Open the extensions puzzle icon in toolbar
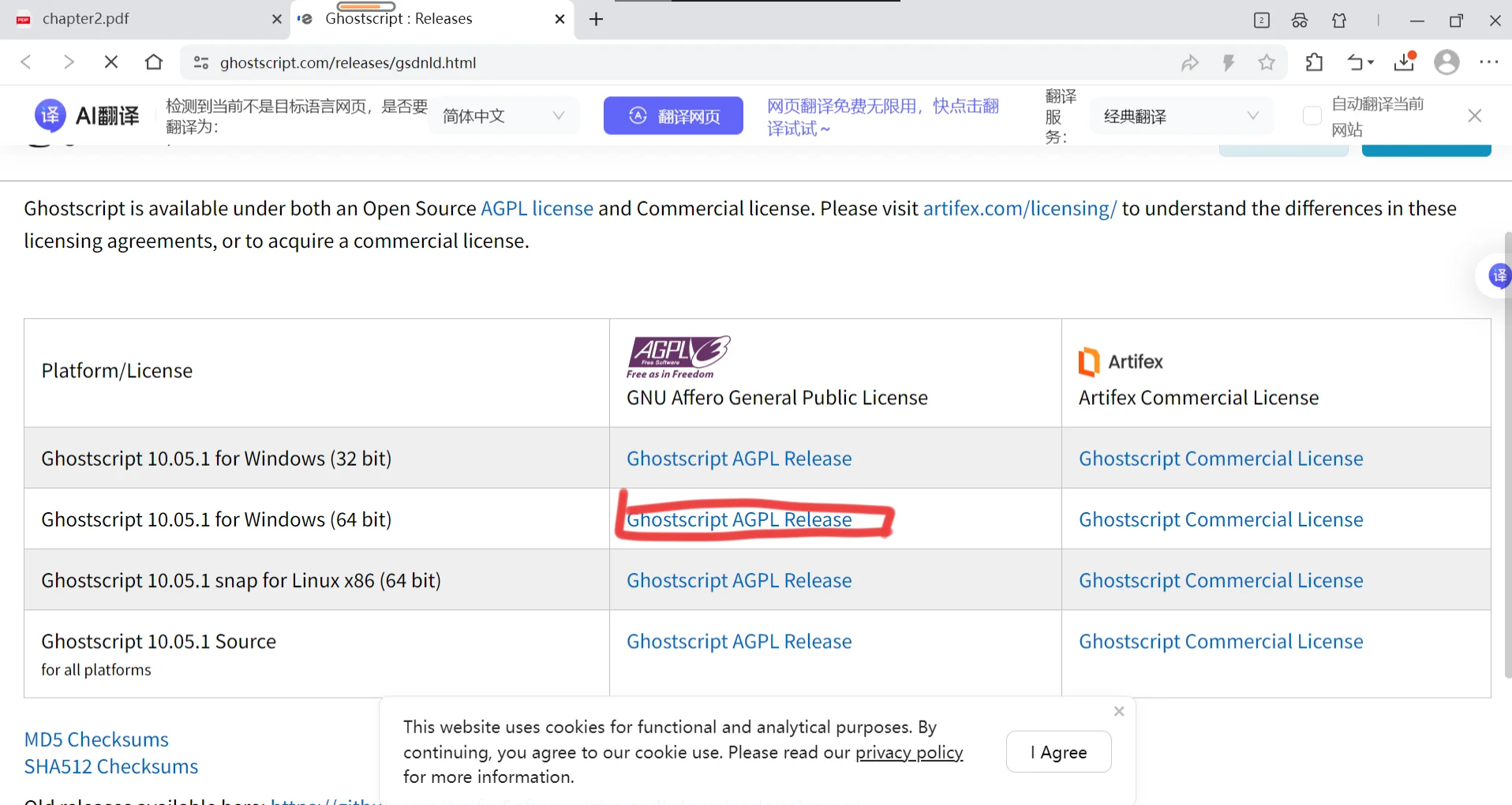Image resolution: width=1512 pixels, height=805 pixels. tap(1314, 62)
